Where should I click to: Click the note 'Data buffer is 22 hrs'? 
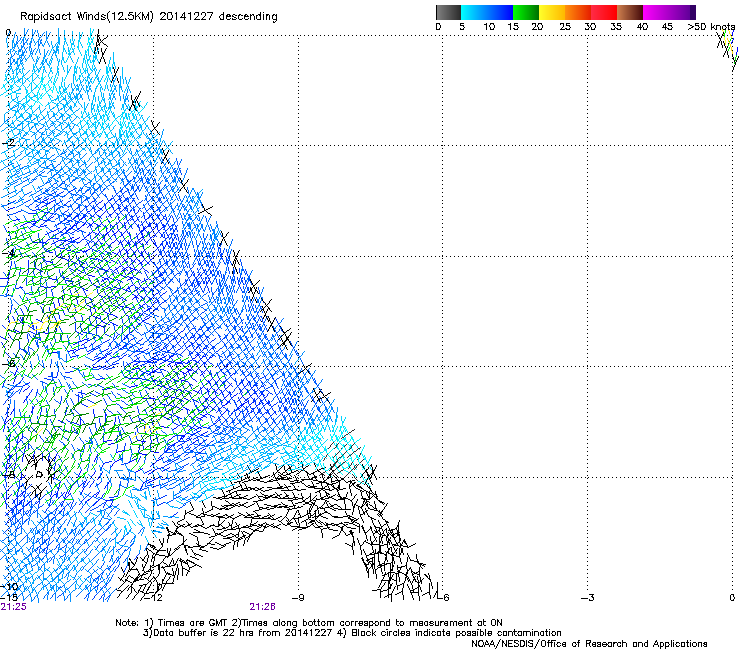pyautogui.click(x=206, y=633)
